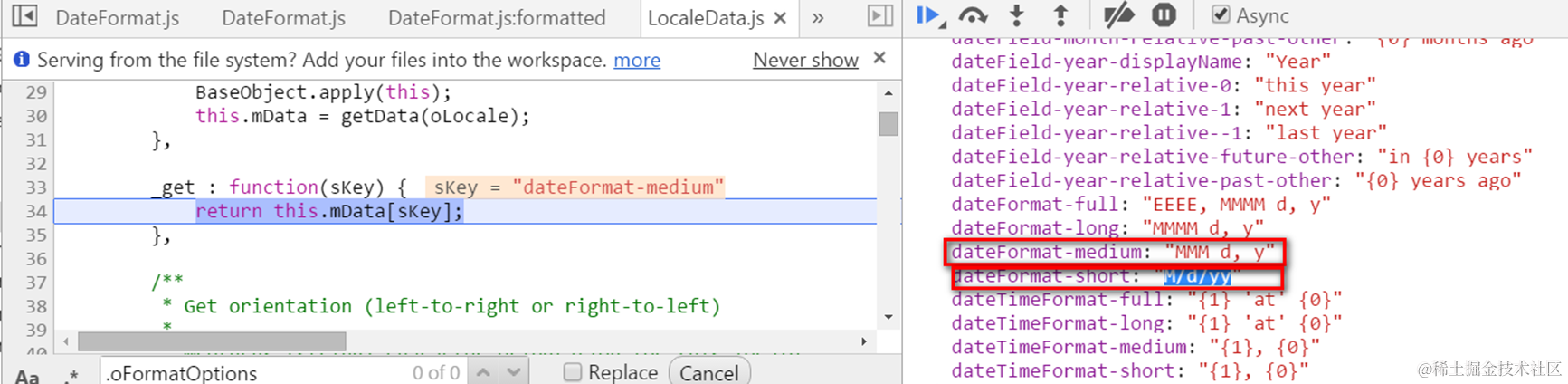
Task: Toggle the file navigator sidebar icon
Action: pos(24,16)
